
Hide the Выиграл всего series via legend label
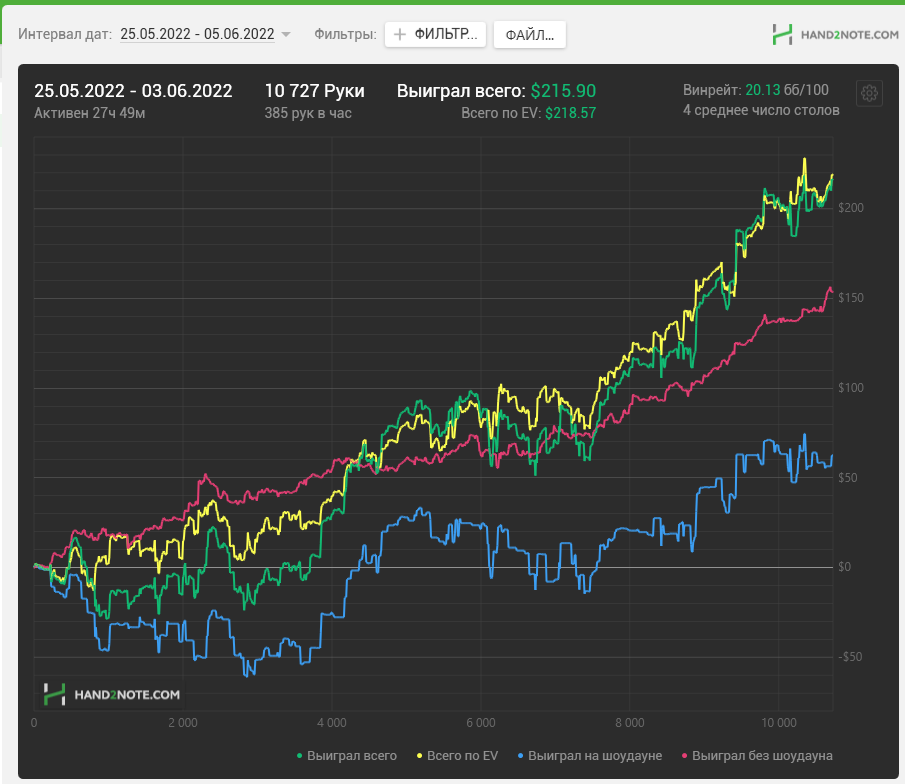351,756
